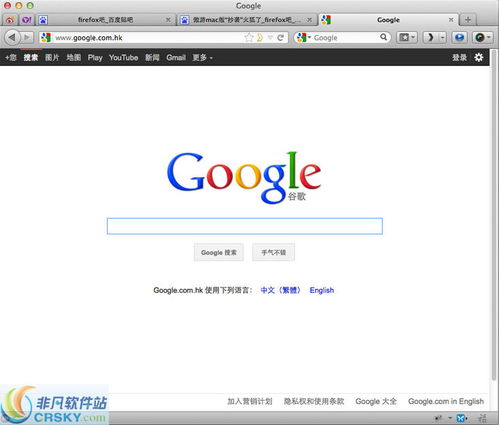Click the 登录 sign-in link

pos(459,58)
